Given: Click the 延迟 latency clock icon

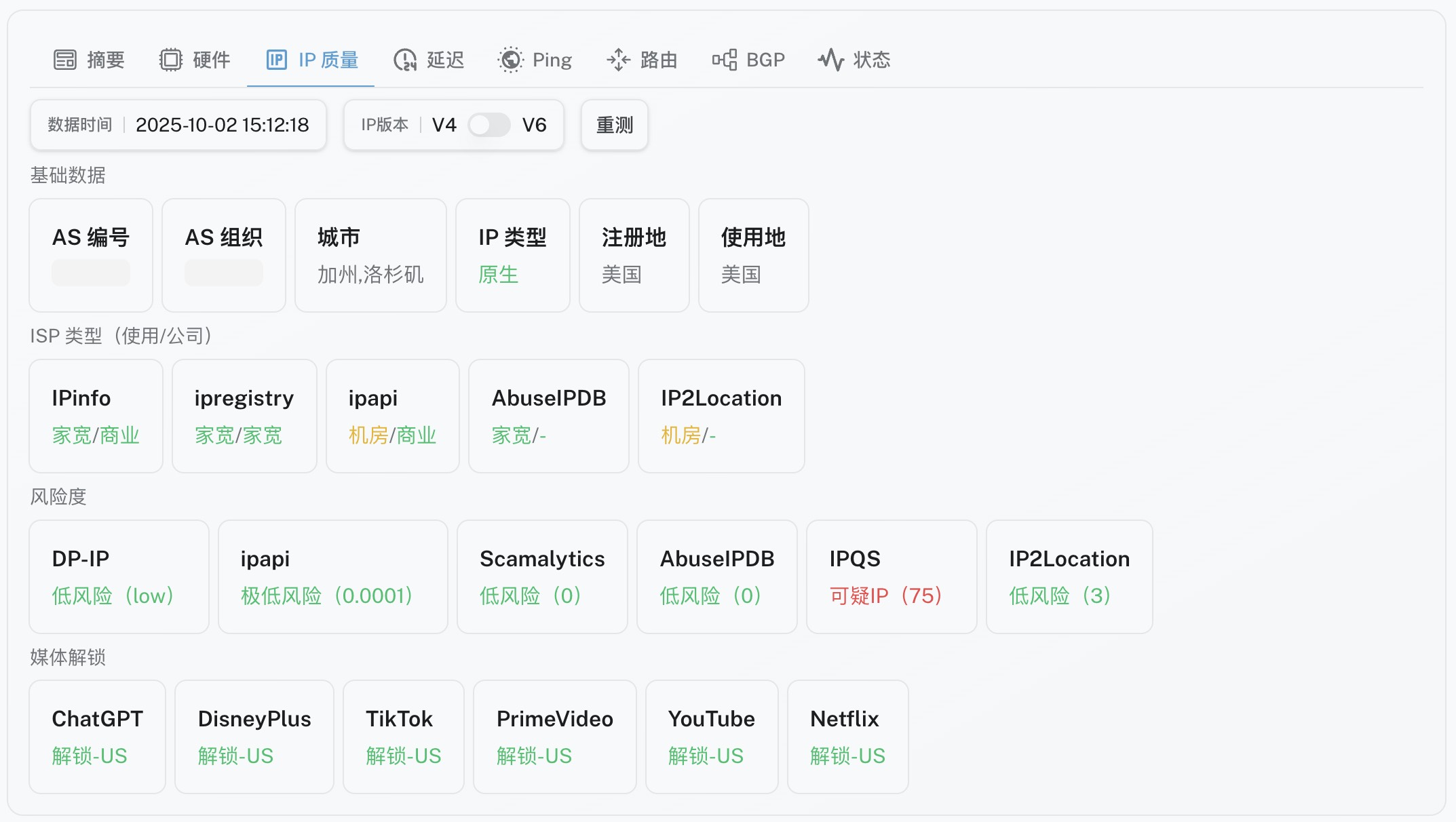Looking at the screenshot, I should tap(405, 60).
